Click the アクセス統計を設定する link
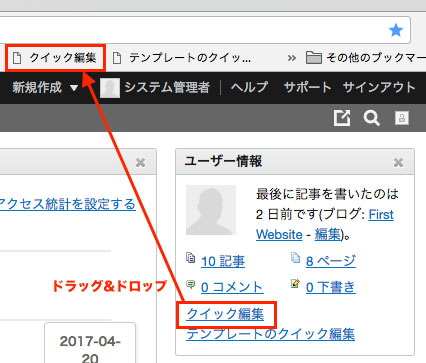The width and height of the screenshot is (426, 363). coord(68,204)
